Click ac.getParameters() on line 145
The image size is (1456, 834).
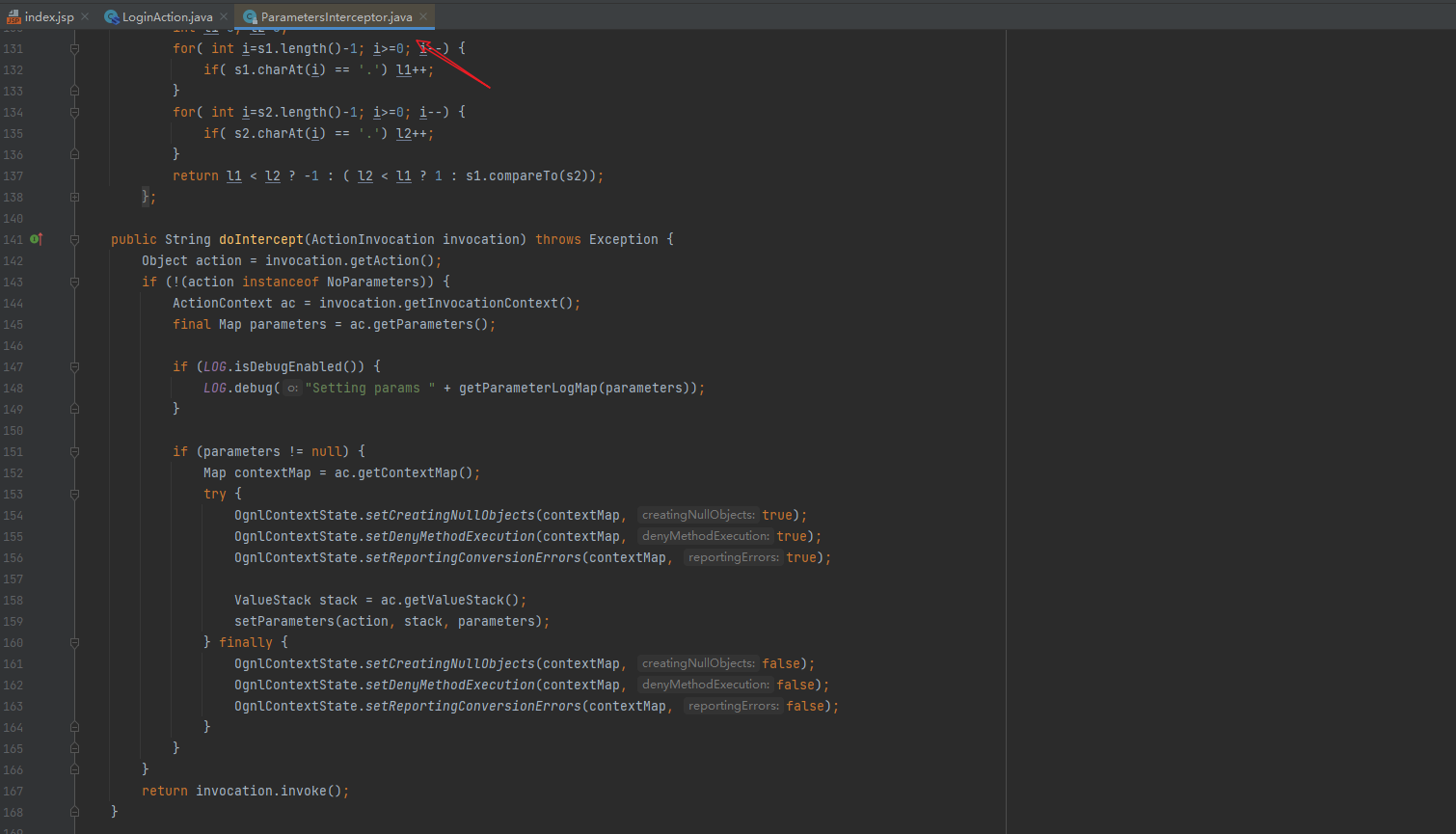pyautogui.click(x=419, y=324)
